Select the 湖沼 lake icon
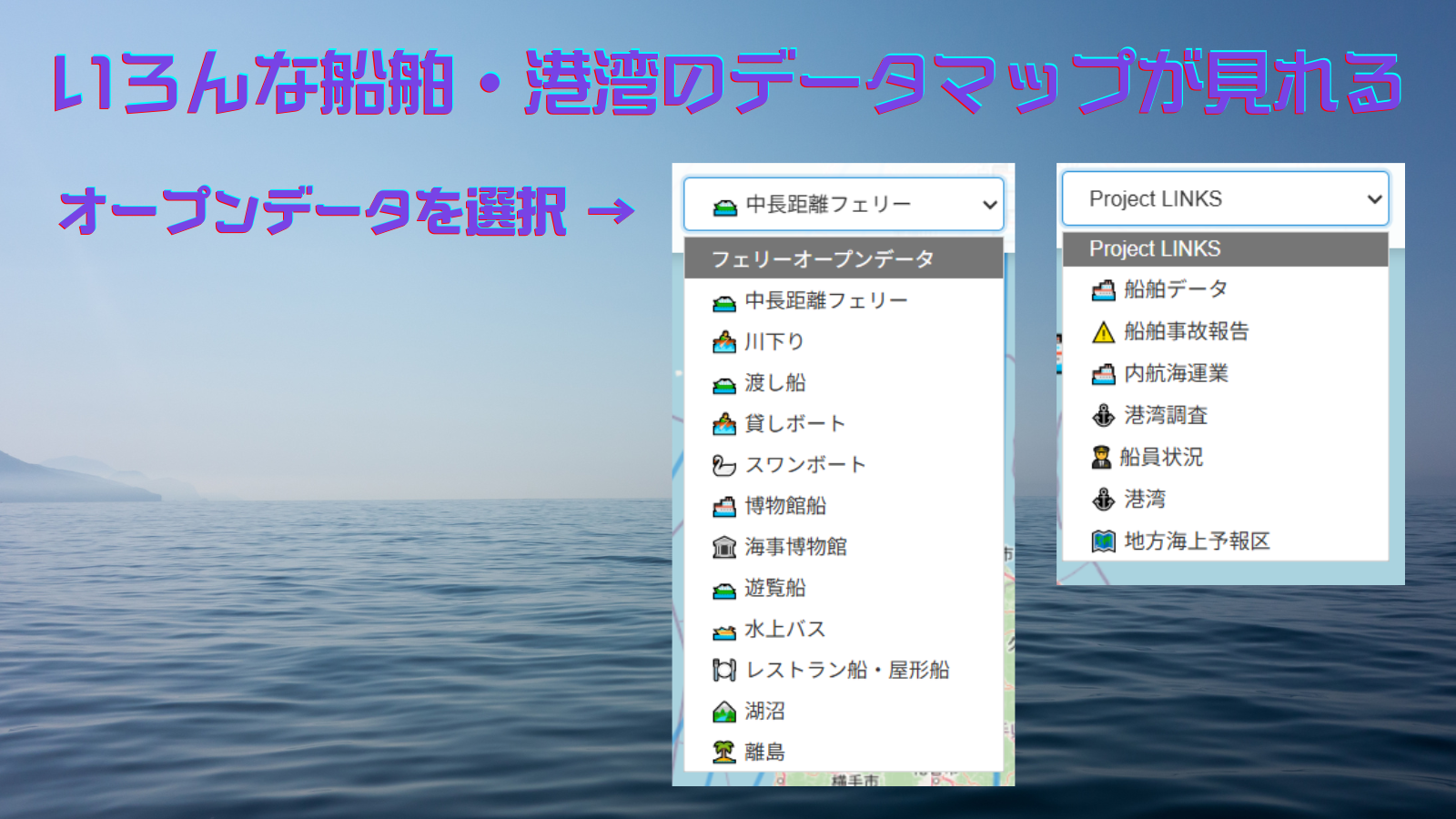Screen dimensions: 1456x819 point(723,711)
